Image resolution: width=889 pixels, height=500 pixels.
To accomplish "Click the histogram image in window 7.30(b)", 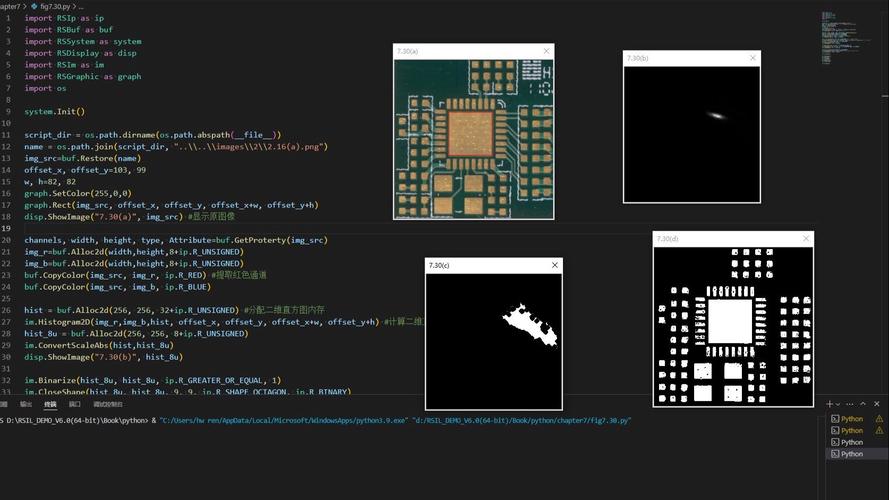I will click(x=692, y=134).
